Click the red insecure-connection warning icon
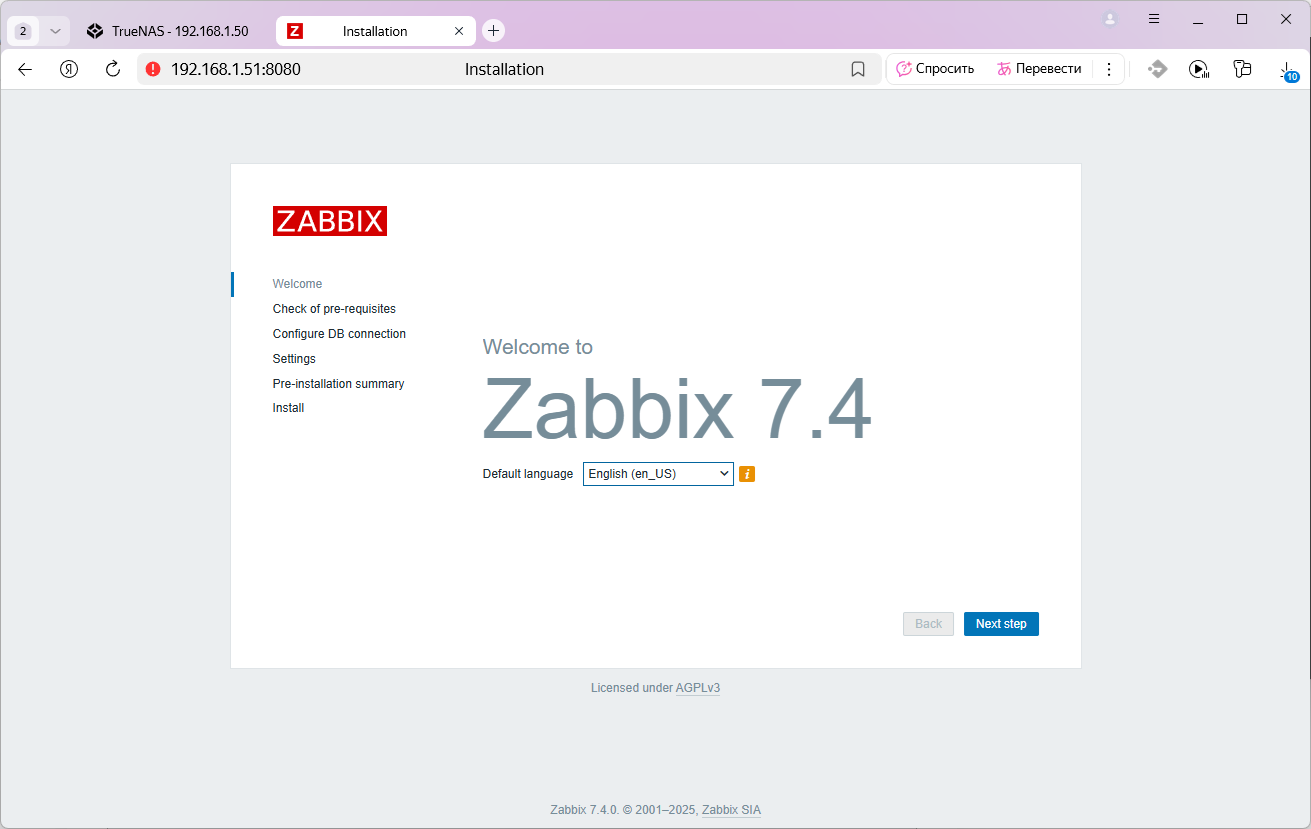This screenshot has width=1311, height=829. point(153,69)
